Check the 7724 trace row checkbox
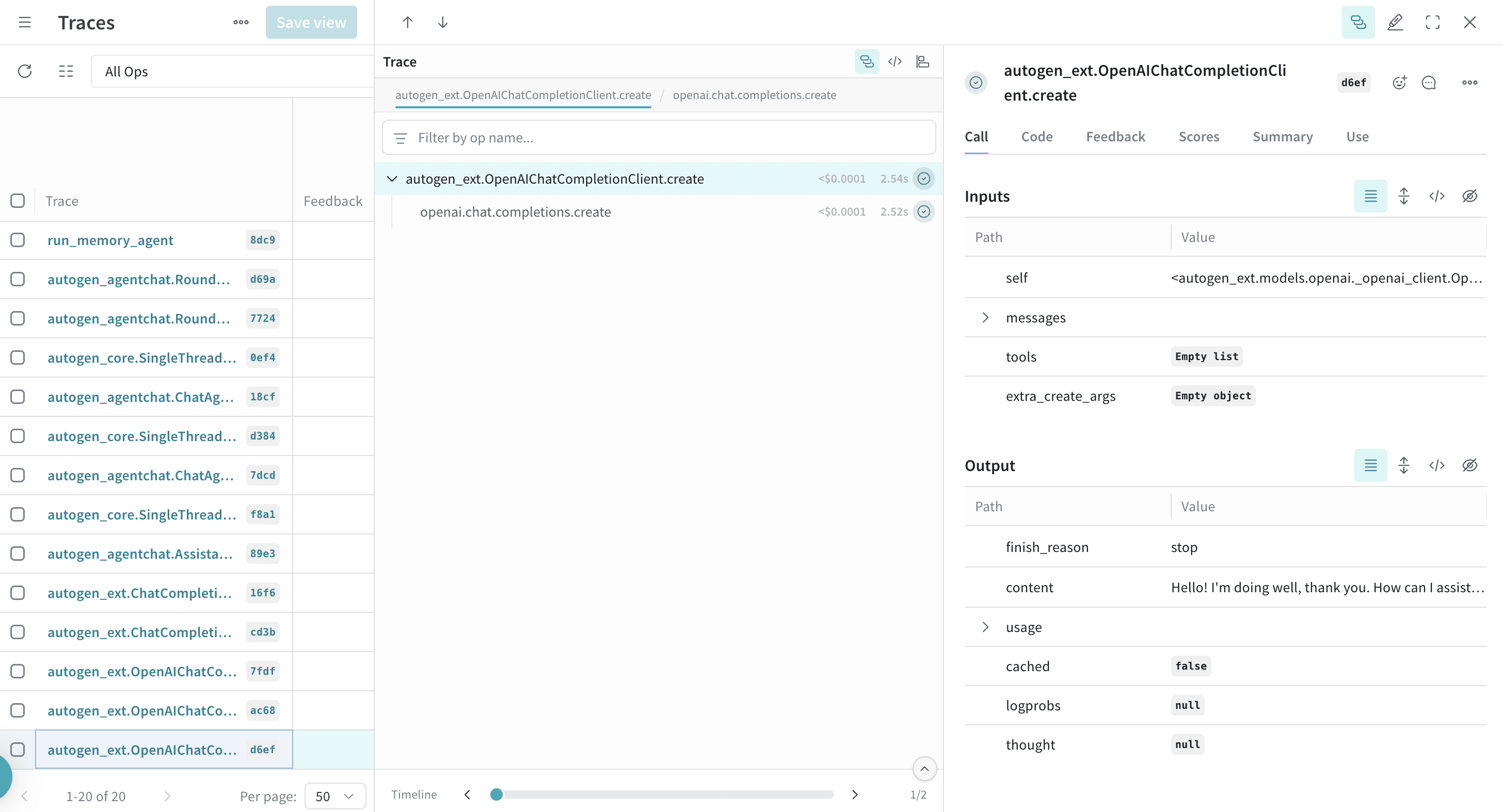This screenshot has height=812, width=1503. pyautogui.click(x=18, y=318)
